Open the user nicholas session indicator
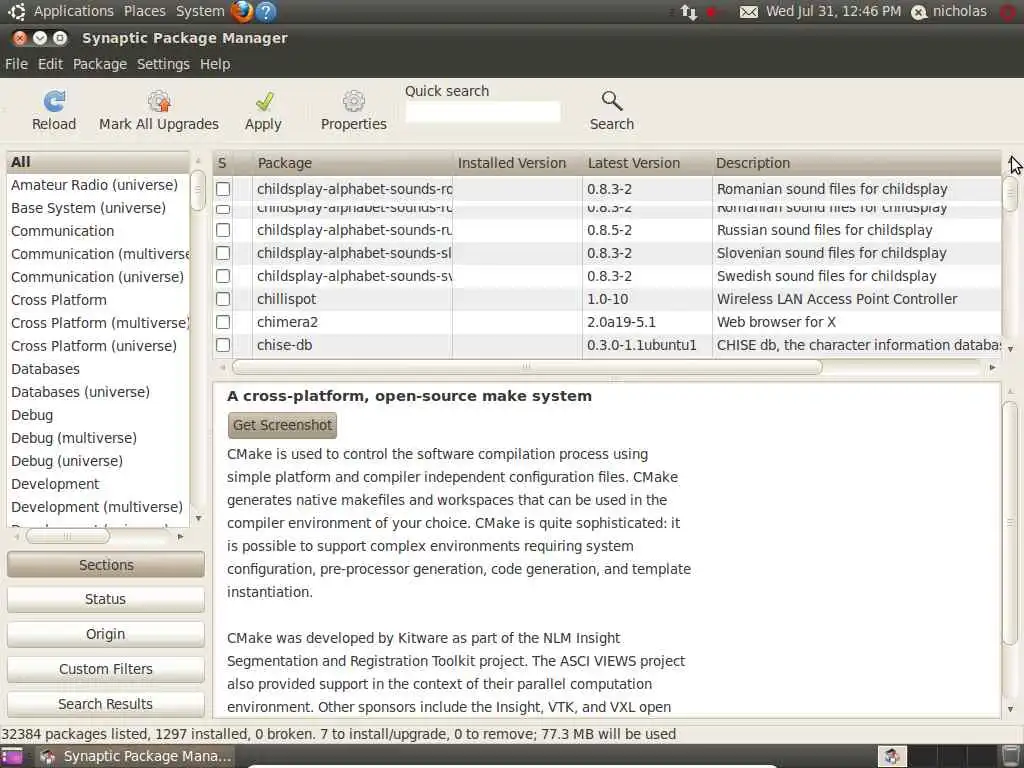 949,12
